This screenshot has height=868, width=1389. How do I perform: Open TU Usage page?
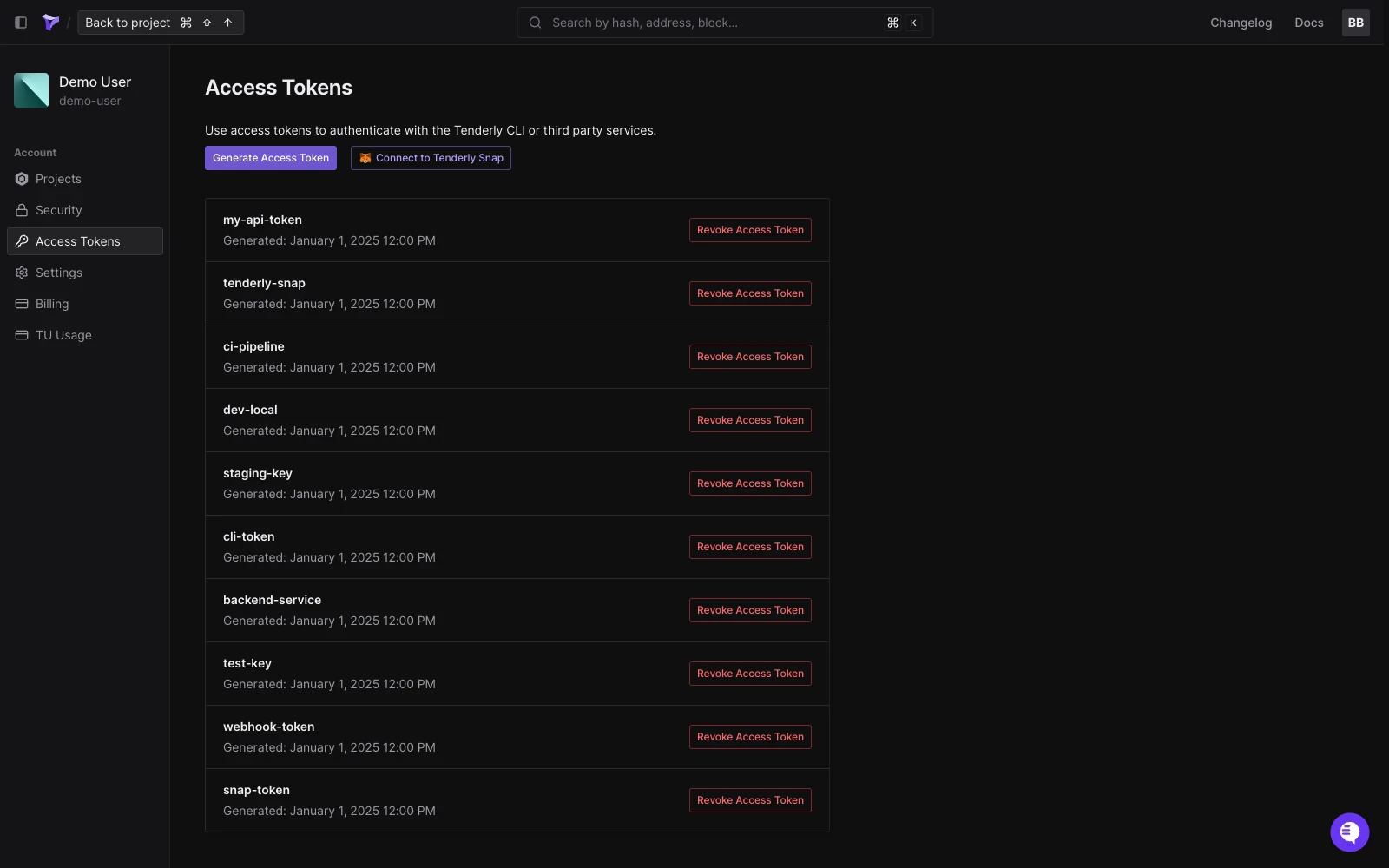(x=85, y=335)
